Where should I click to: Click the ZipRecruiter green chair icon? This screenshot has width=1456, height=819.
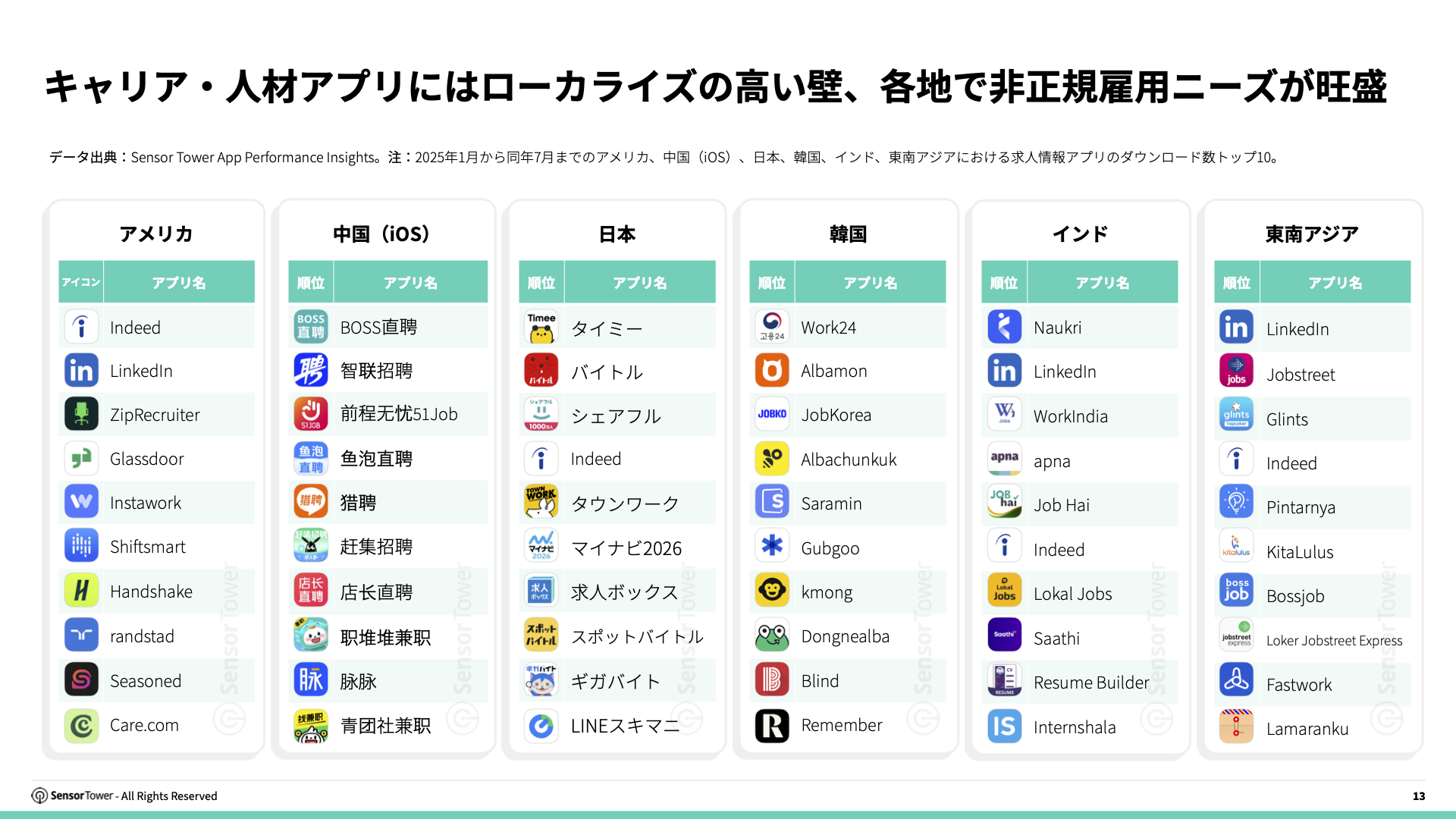(x=81, y=415)
